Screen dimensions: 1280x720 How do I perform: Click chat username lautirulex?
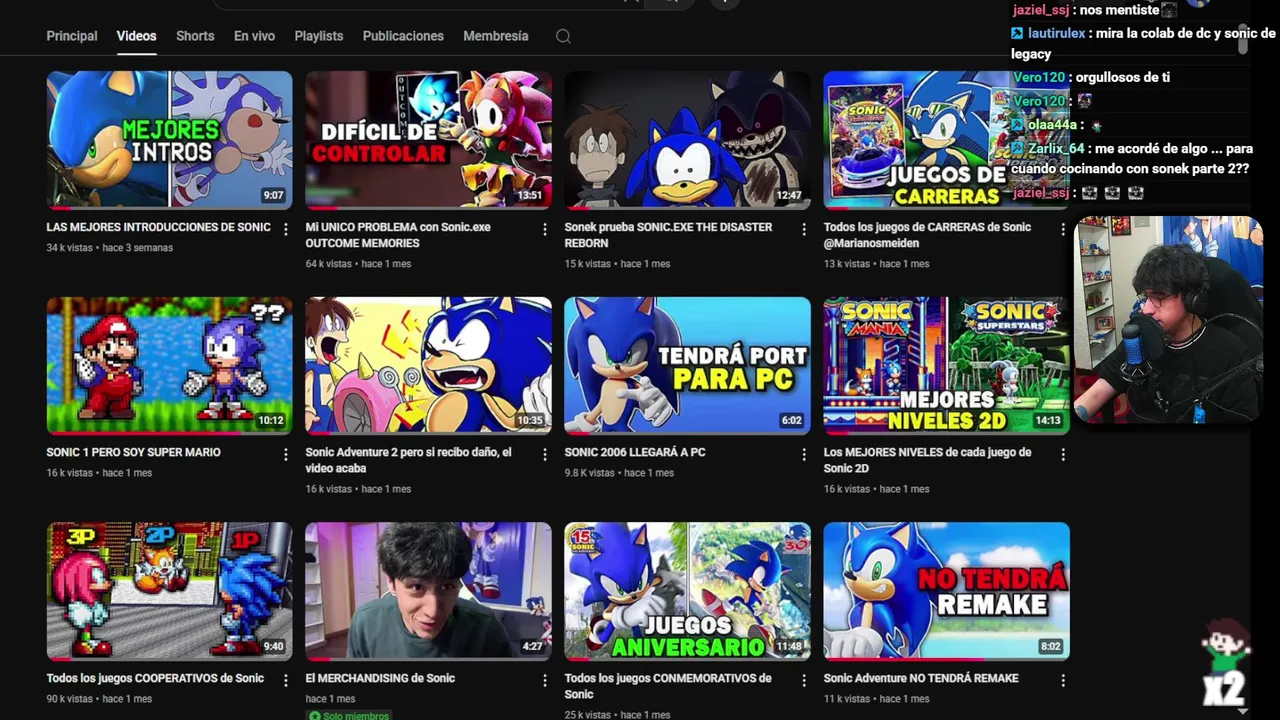tap(1056, 33)
